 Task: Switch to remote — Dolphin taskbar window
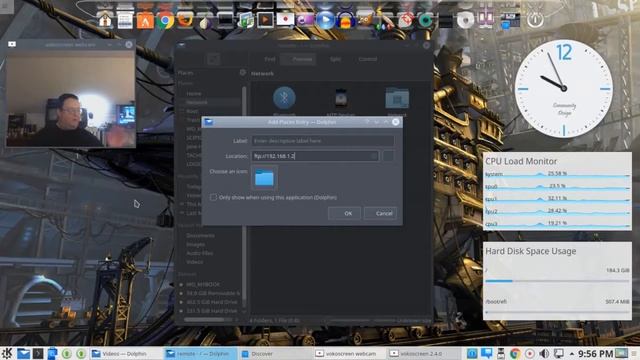pyautogui.click(x=200, y=353)
